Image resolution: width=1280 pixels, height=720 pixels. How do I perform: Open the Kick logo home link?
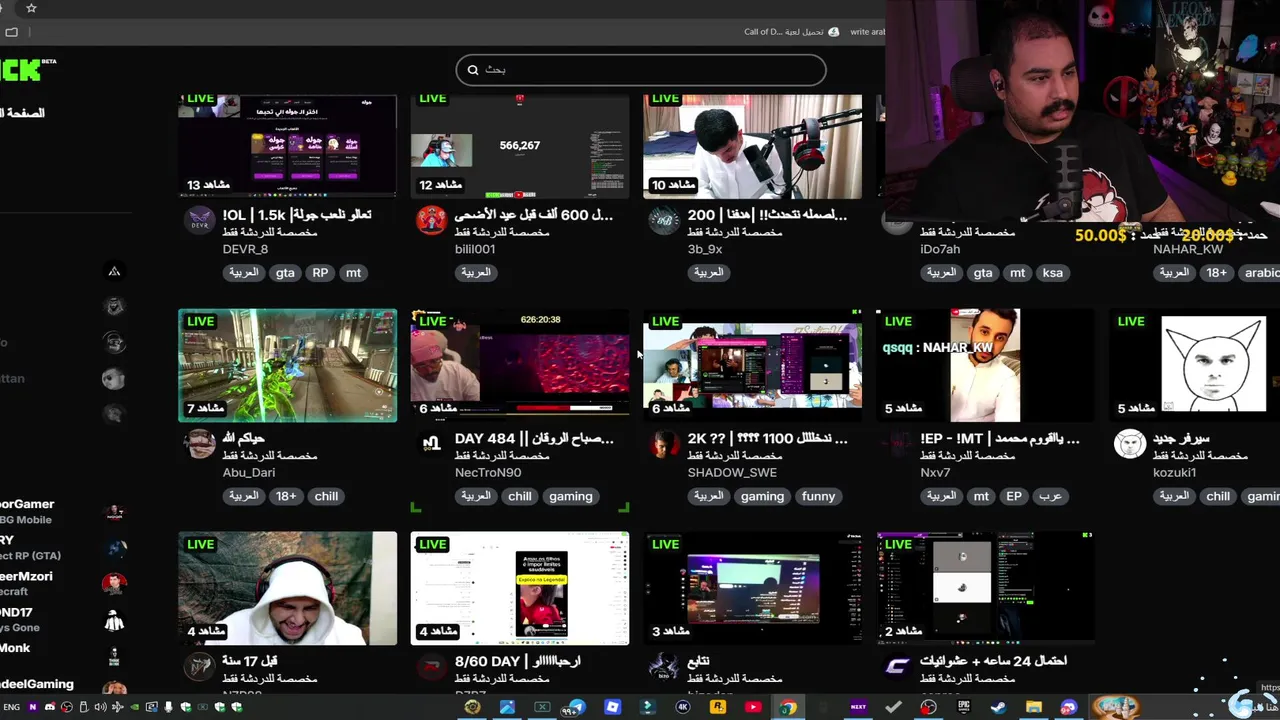22,69
